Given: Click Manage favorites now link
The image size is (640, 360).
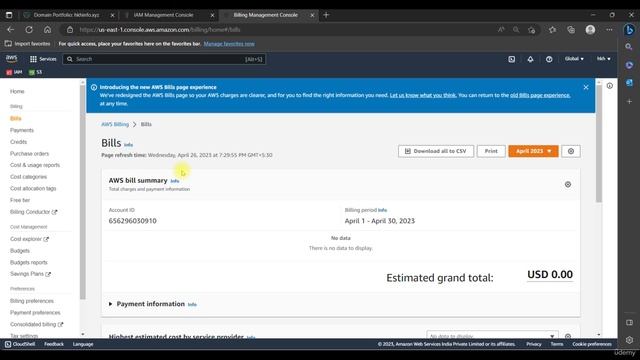Looking at the screenshot, I should [x=229, y=44].
